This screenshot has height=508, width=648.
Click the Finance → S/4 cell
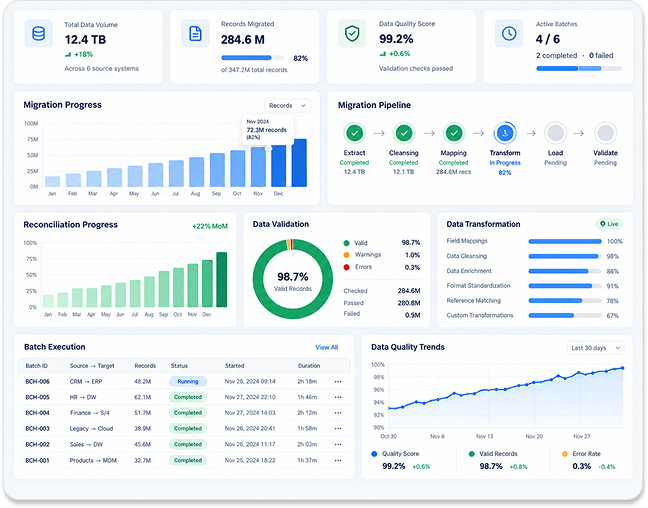(89, 413)
